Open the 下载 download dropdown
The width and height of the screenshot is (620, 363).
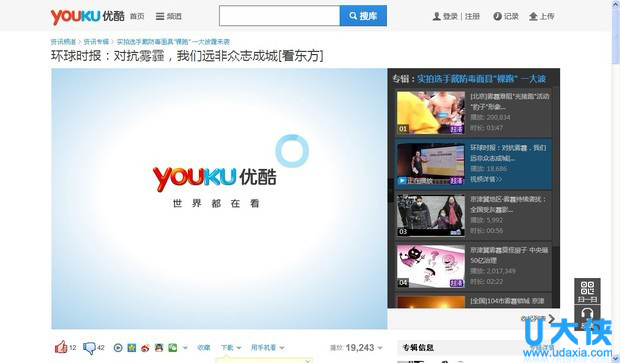231,348
